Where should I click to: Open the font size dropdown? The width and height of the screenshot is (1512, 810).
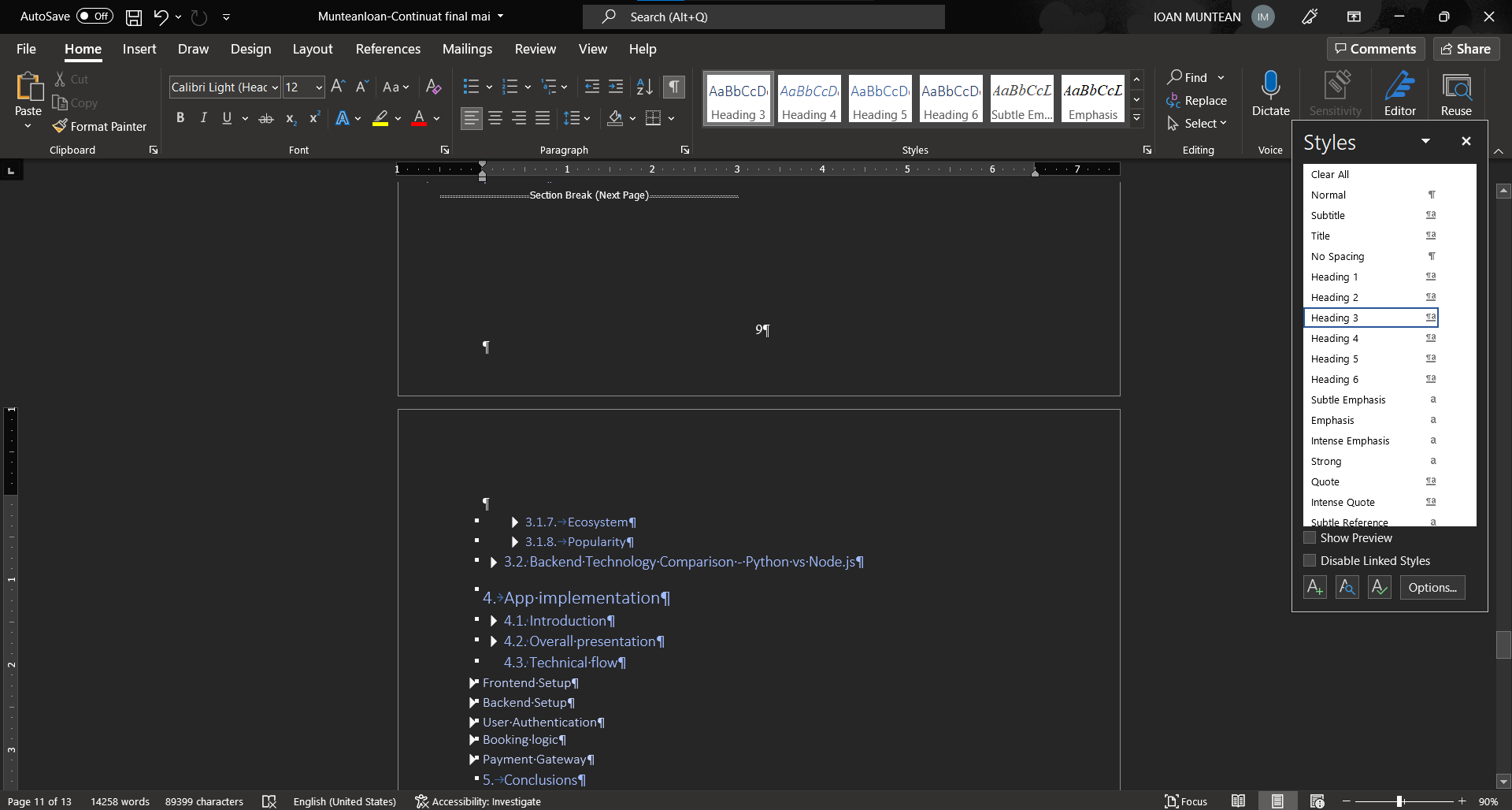click(318, 87)
